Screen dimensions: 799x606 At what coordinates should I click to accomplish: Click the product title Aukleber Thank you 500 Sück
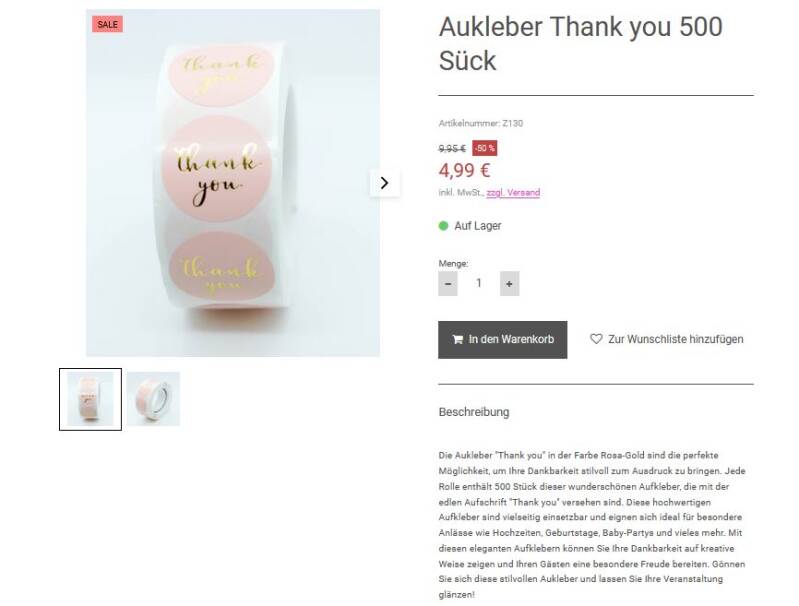580,44
